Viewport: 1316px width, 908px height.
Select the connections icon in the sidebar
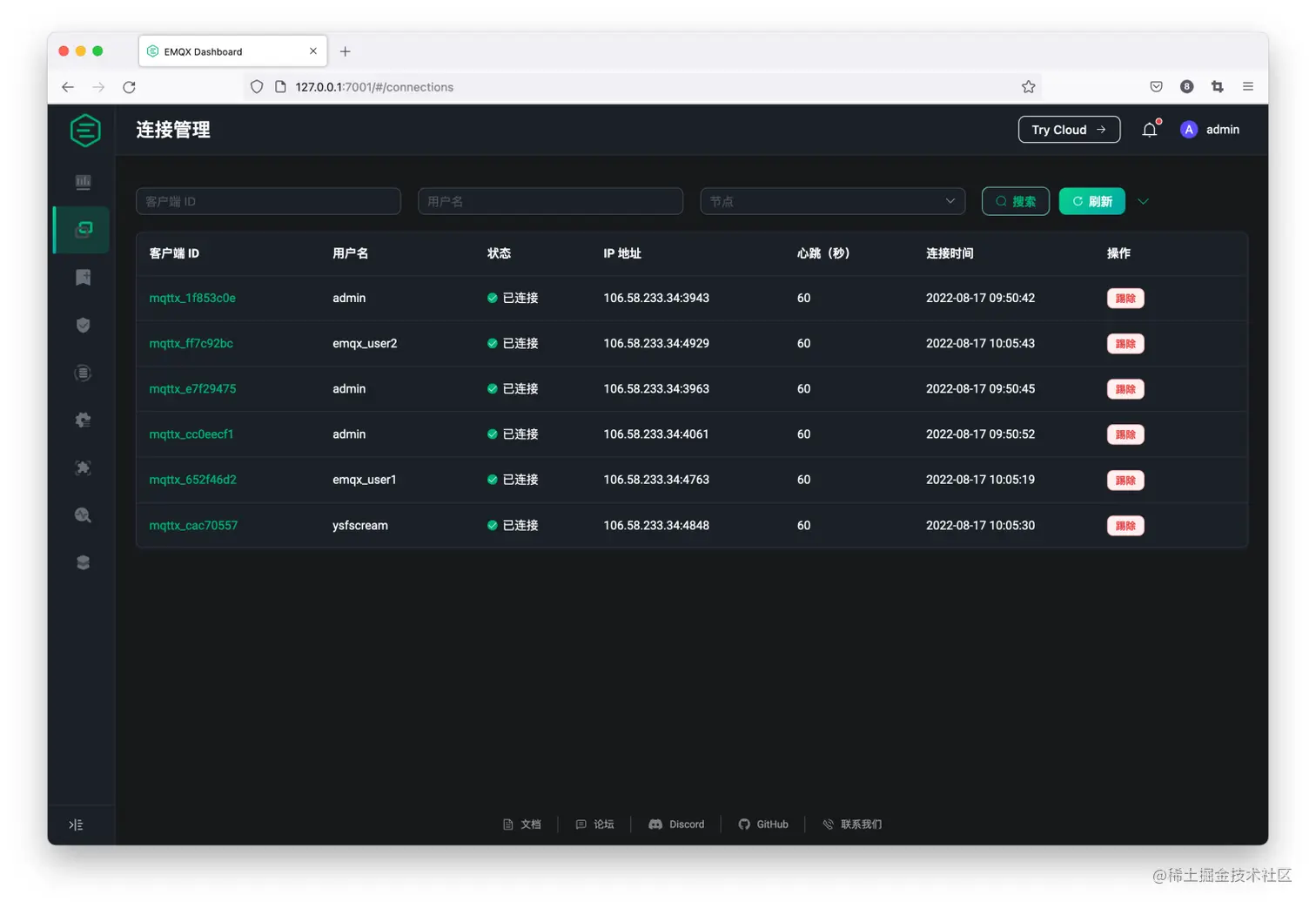point(83,229)
